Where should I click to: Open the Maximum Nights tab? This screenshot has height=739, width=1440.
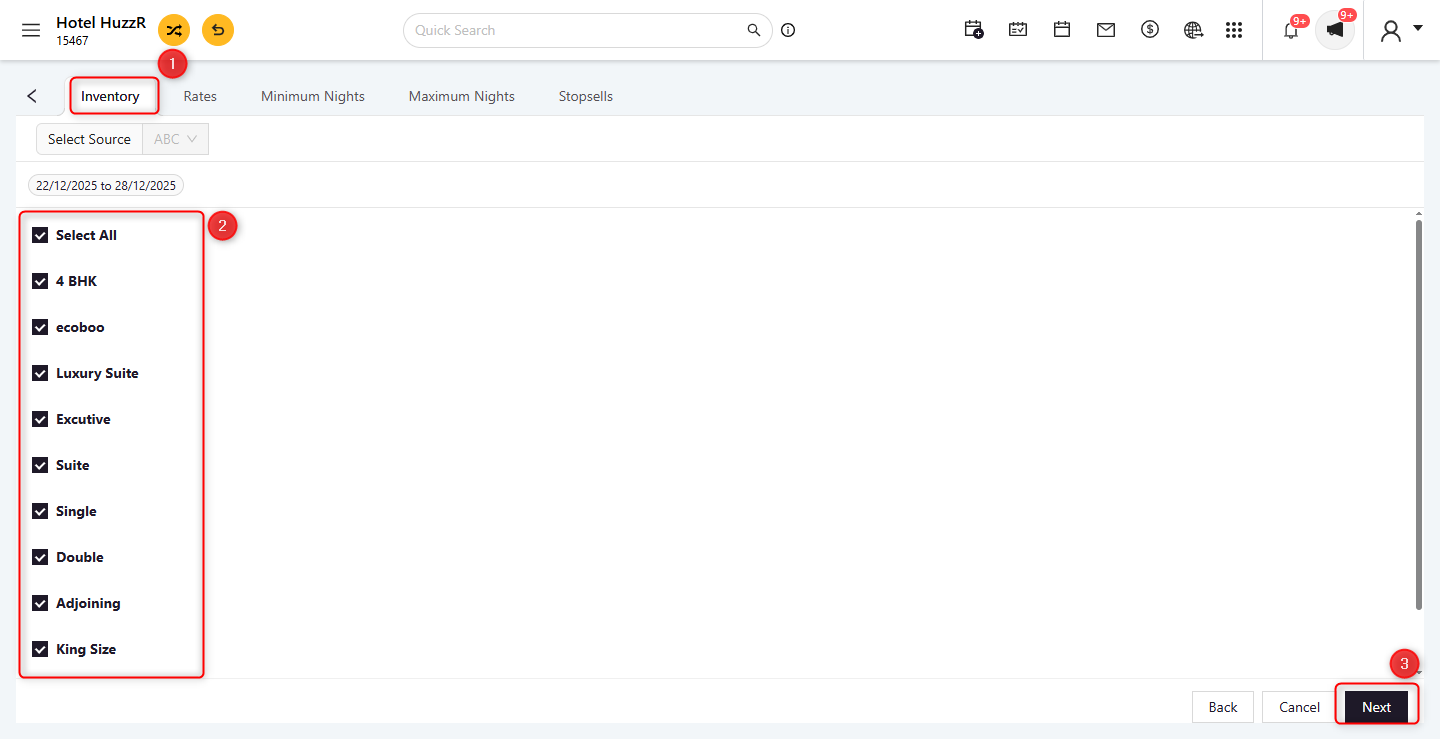(462, 96)
